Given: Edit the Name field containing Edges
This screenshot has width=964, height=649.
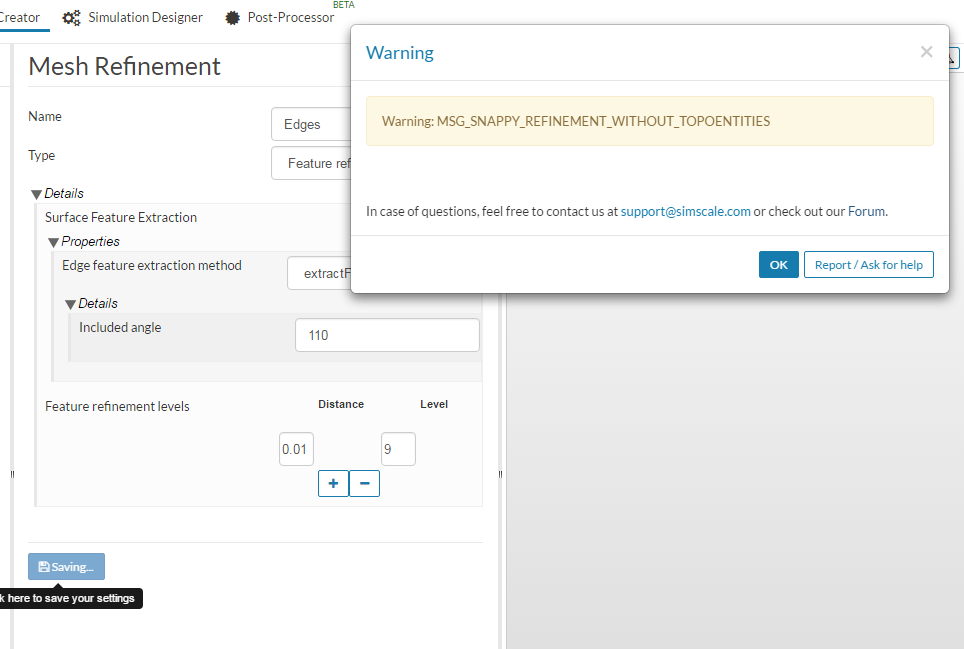Looking at the screenshot, I should pyautogui.click(x=311, y=124).
